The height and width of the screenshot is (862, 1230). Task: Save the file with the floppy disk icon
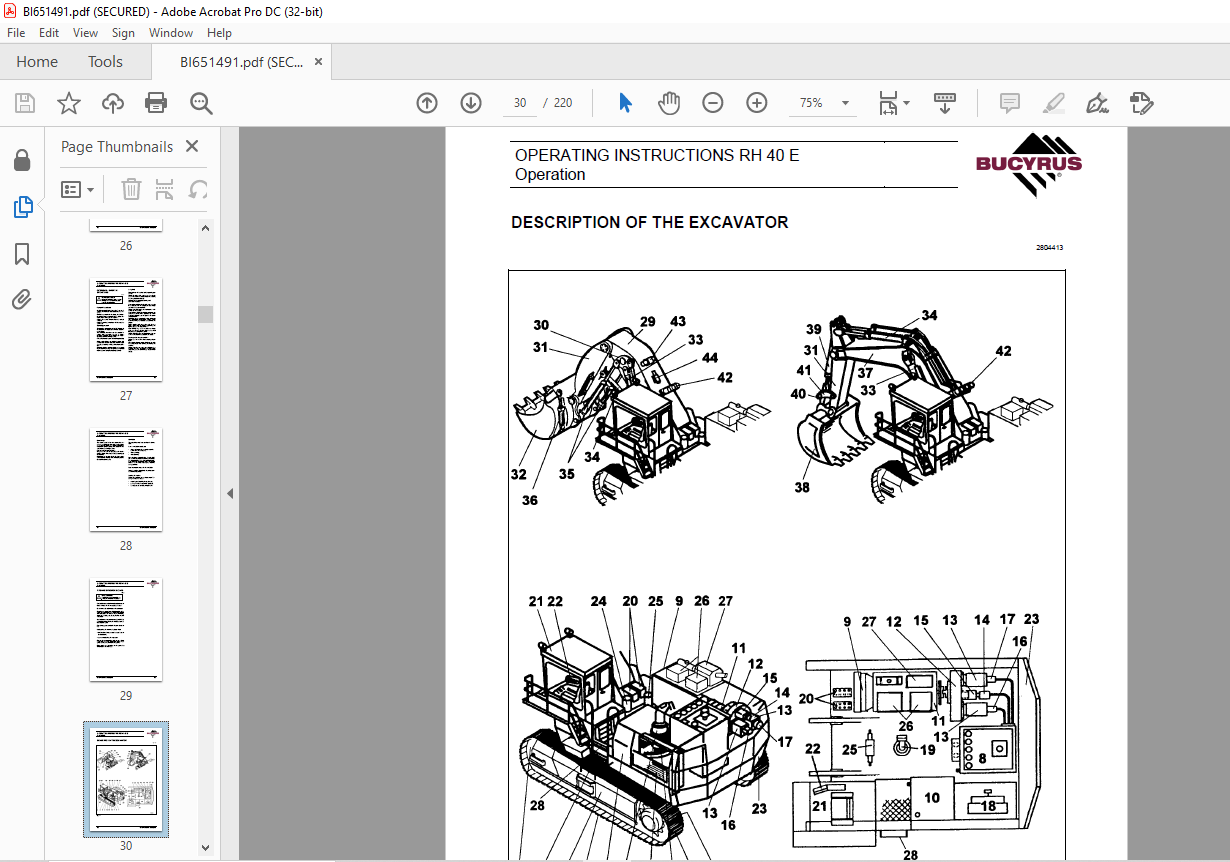(x=25, y=103)
